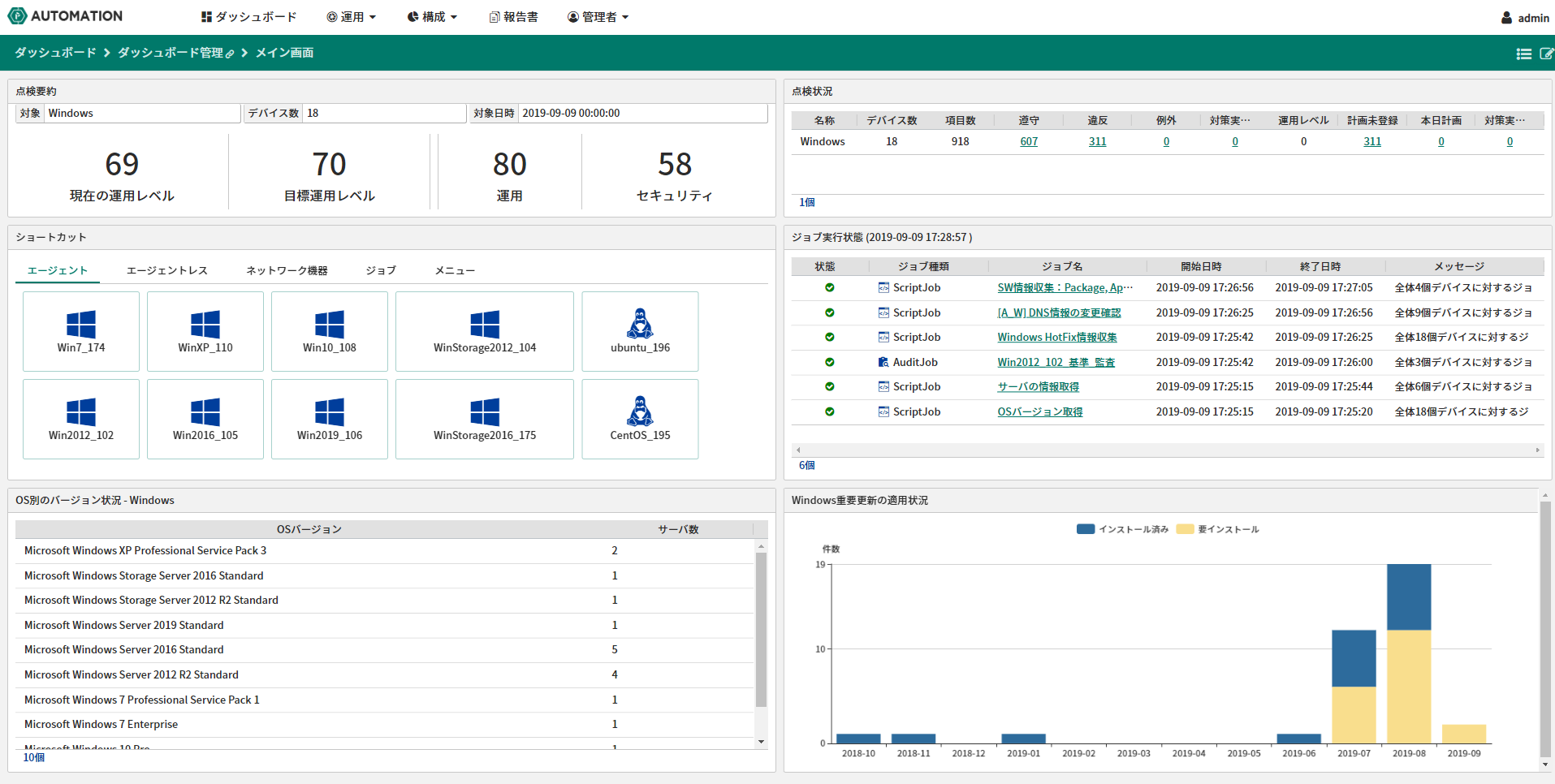Click the ダッシュボード管理 breadcrumb link
This screenshot has width=1555, height=784.
tap(171, 53)
